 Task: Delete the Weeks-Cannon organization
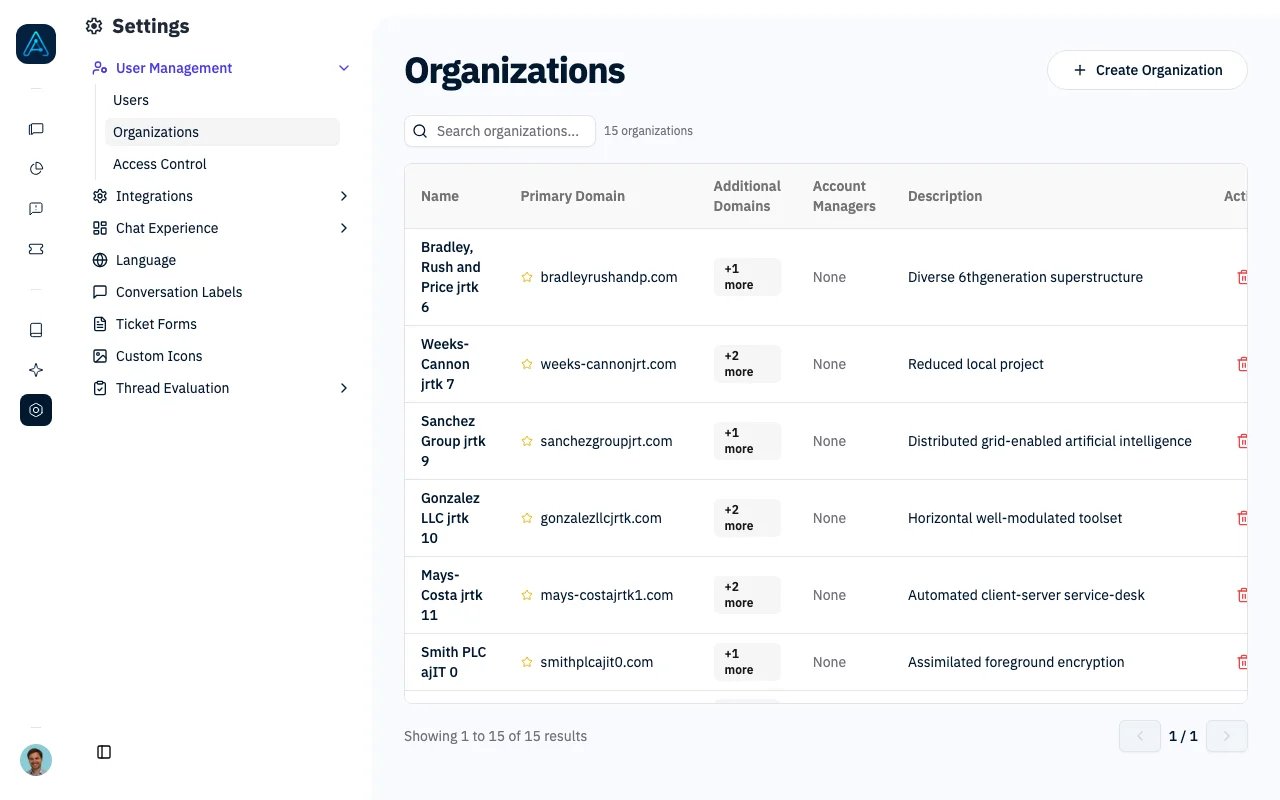pyautogui.click(x=1243, y=364)
